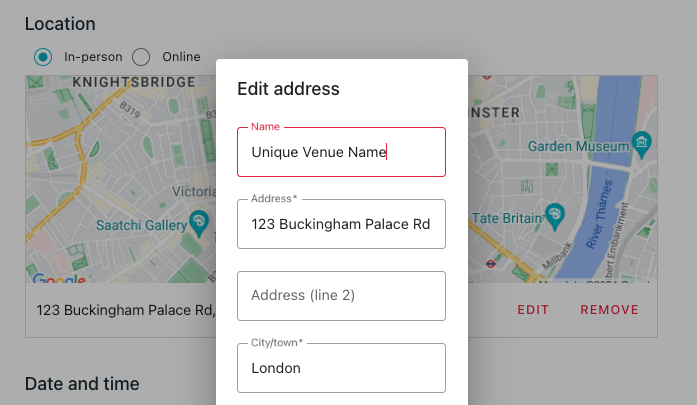697x405 pixels.
Task: Click the Underground station icon near Millbank
Action: tap(490, 264)
